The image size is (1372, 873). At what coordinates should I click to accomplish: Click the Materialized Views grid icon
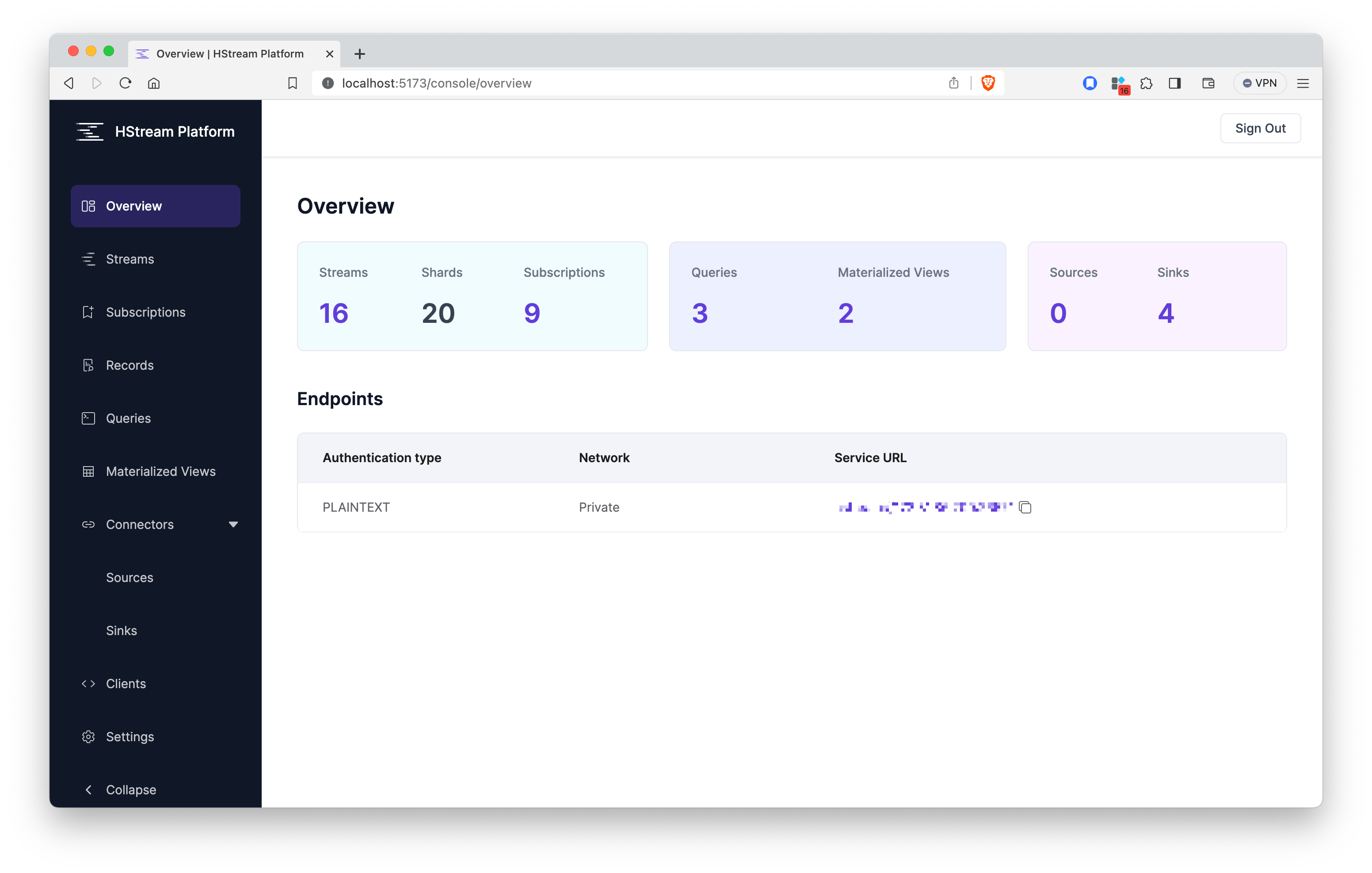point(89,471)
